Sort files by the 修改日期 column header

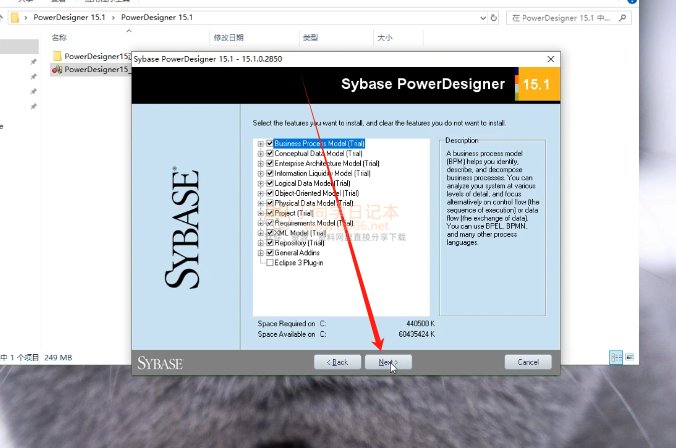[x=228, y=37]
